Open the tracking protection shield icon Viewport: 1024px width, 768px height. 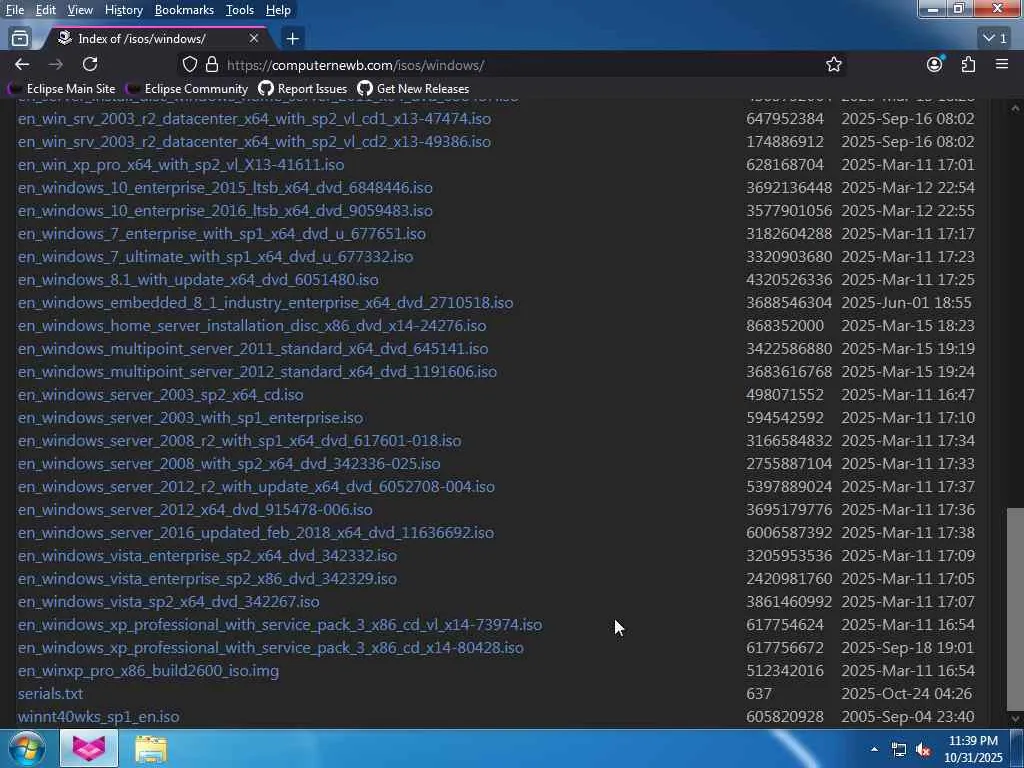189,64
